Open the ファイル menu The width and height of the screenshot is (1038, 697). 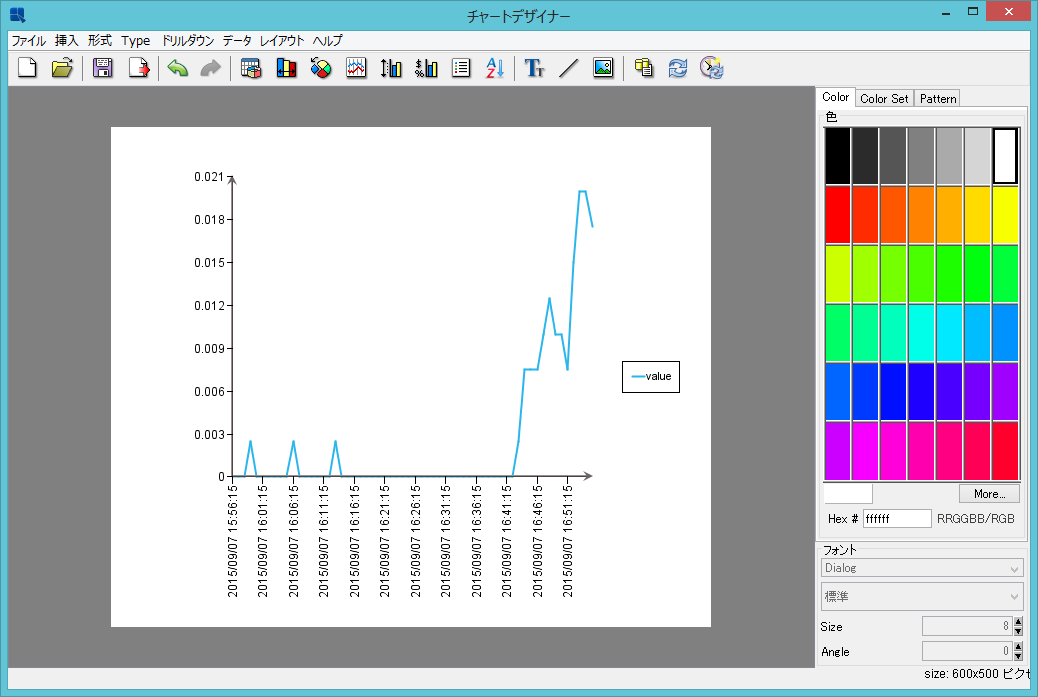click(x=28, y=41)
